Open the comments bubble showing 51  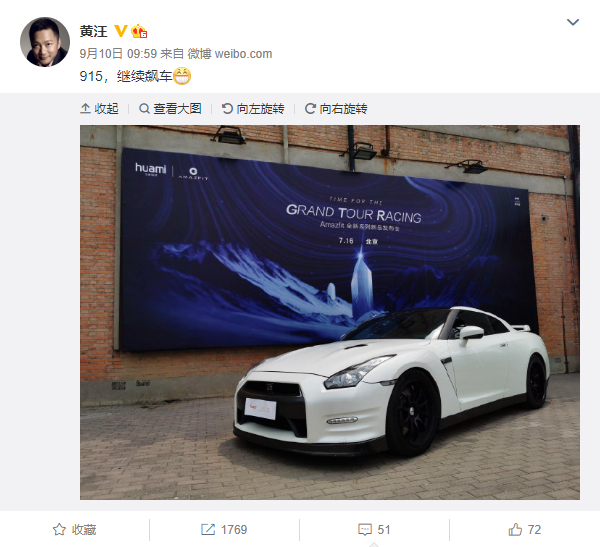pyautogui.click(x=374, y=529)
